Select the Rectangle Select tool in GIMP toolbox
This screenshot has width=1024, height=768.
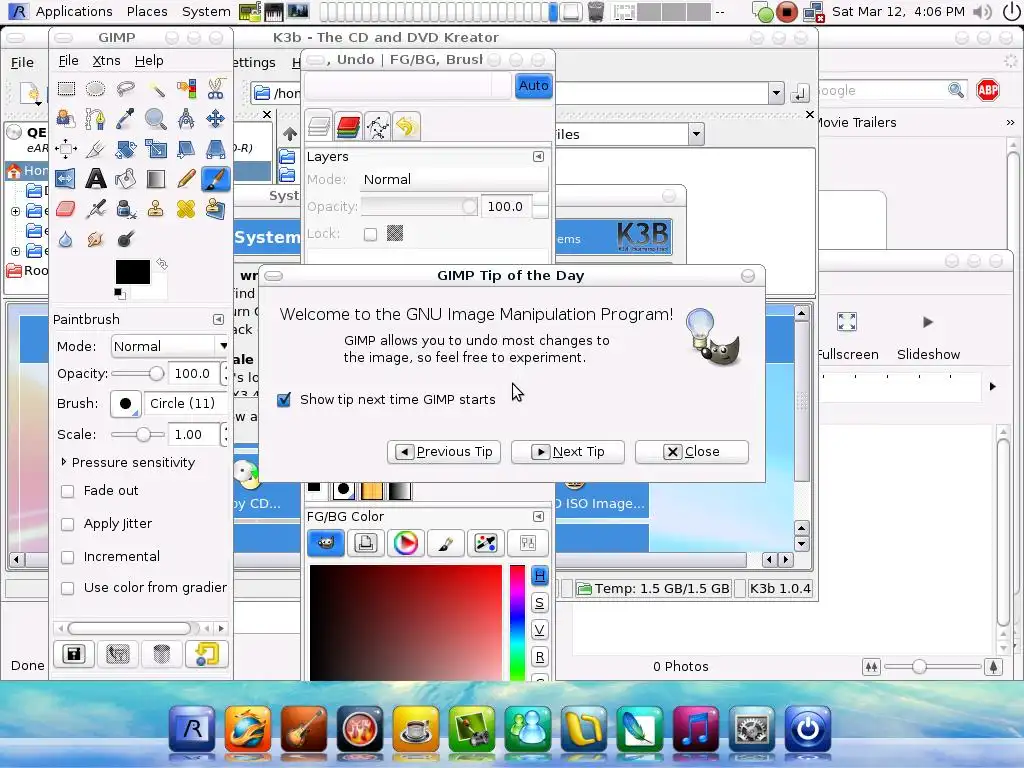66,89
